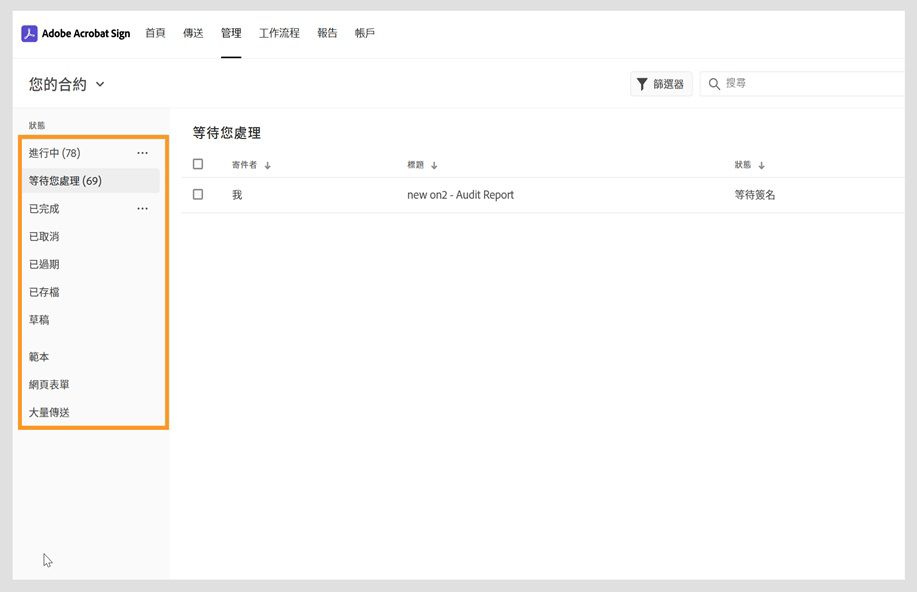Click the funnel icon on the 篩選器 button
The image size is (917, 592).
(x=643, y=84)
